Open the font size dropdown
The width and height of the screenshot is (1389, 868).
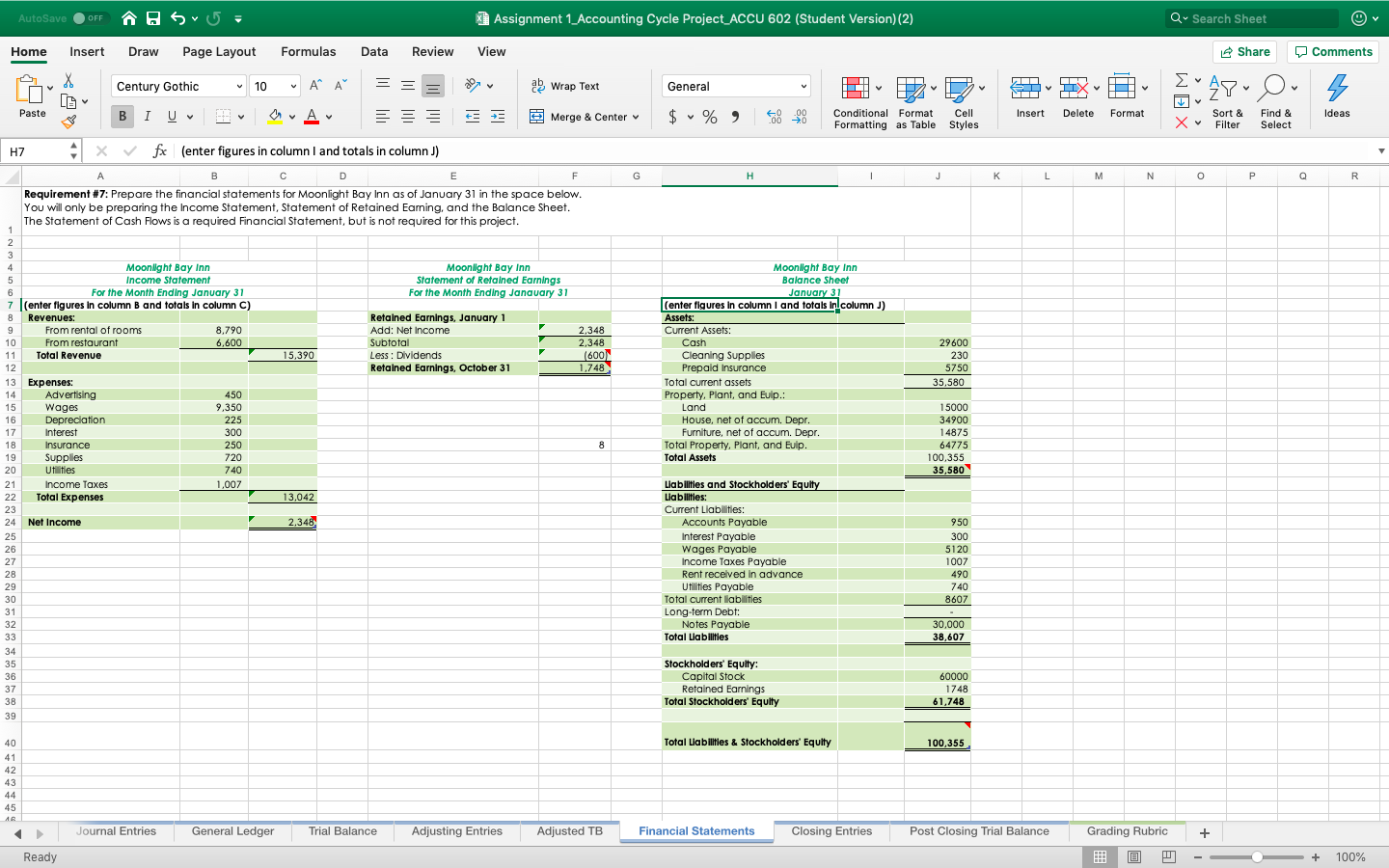[x=292, y=86]
